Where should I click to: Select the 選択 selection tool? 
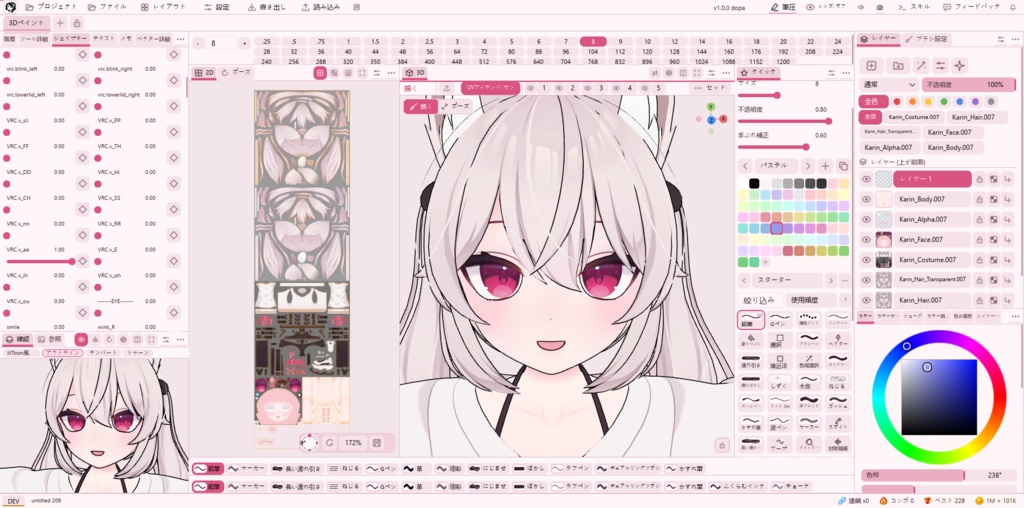[780, 340]
